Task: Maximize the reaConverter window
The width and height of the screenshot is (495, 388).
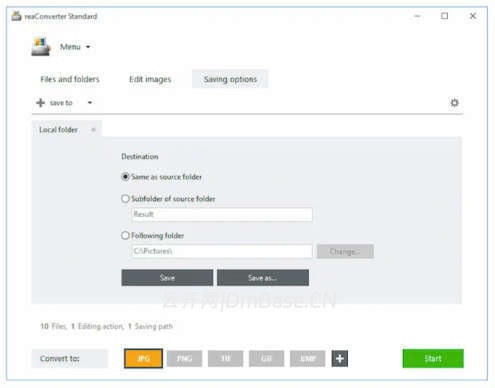Action: [x=445, y=16]
